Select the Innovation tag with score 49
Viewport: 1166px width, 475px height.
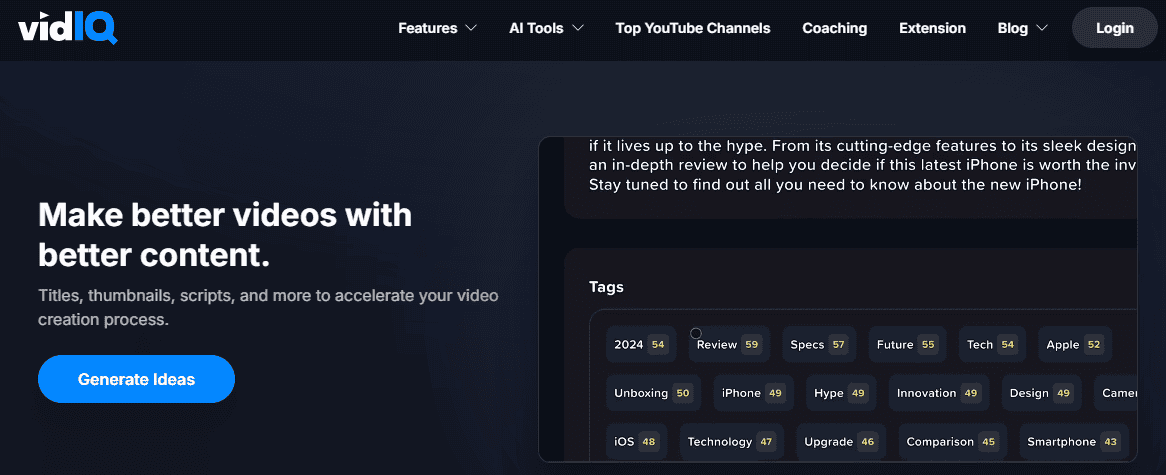(x=938, y=392)
